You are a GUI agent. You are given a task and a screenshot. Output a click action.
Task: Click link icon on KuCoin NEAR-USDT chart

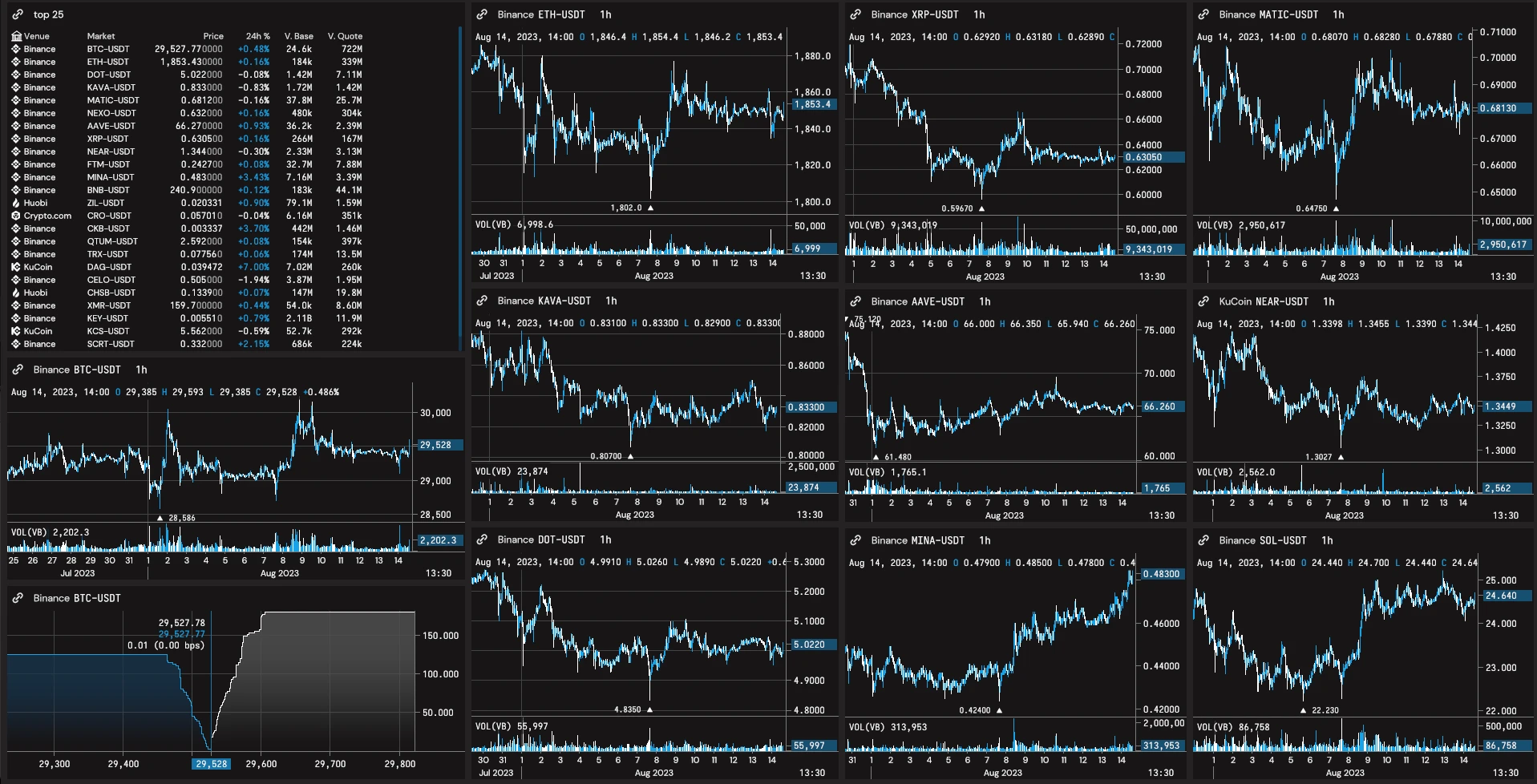tap(1203, 301)
